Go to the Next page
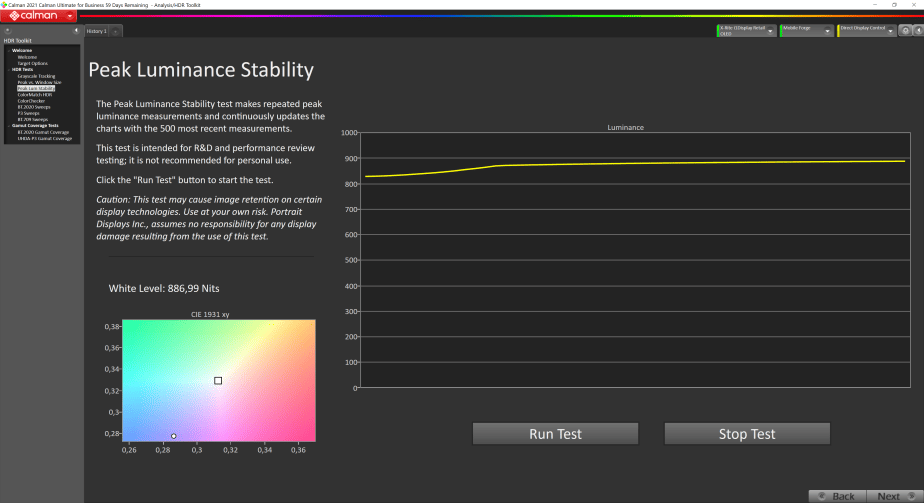This screenshot has width=924, height=503. click(x=895, y=497)
